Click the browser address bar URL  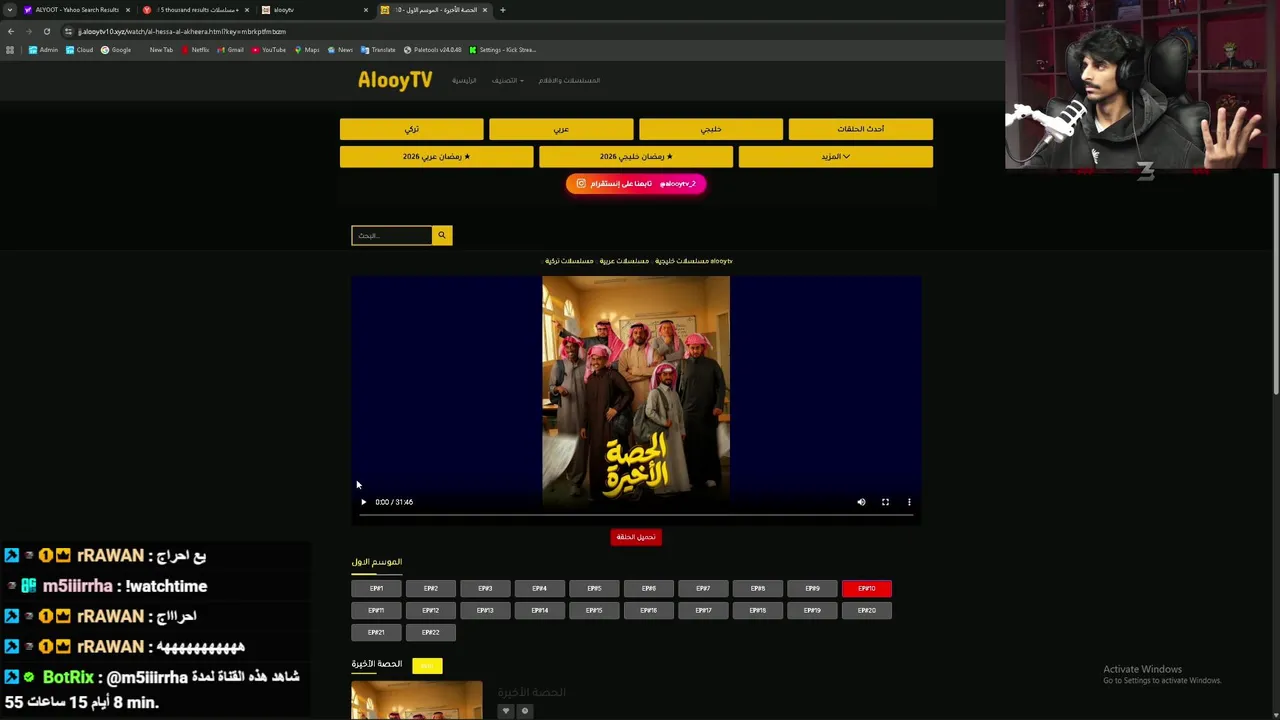coord(181,31)
